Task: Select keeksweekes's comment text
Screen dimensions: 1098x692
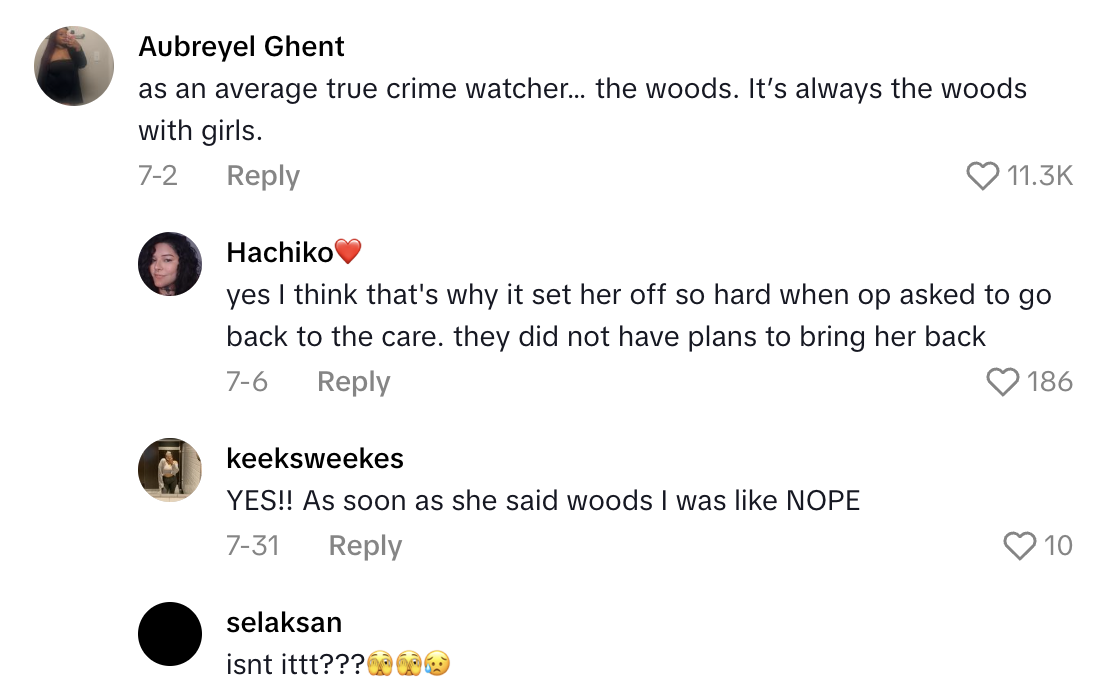Action: pyautogui.click(x=540, y=500)
